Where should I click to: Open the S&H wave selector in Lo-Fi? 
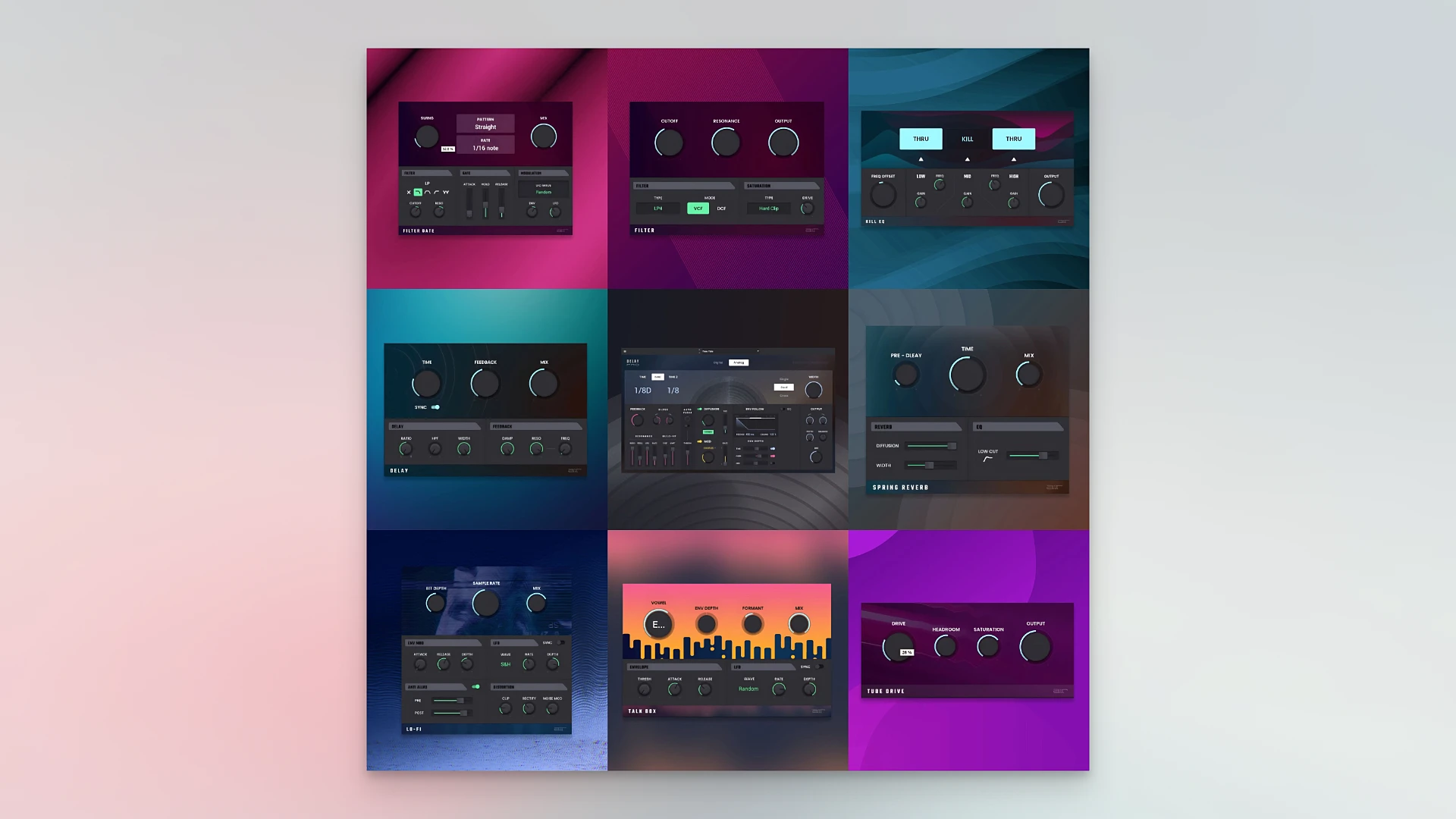point(506,664)
